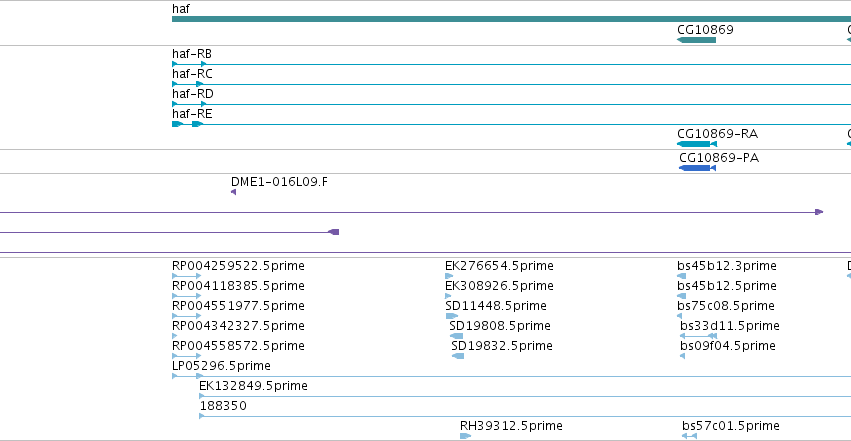The height and width of the screenshot is (441, 851).
Task: Select purple right-pointing arrow end feature
Action: point(820,212)
